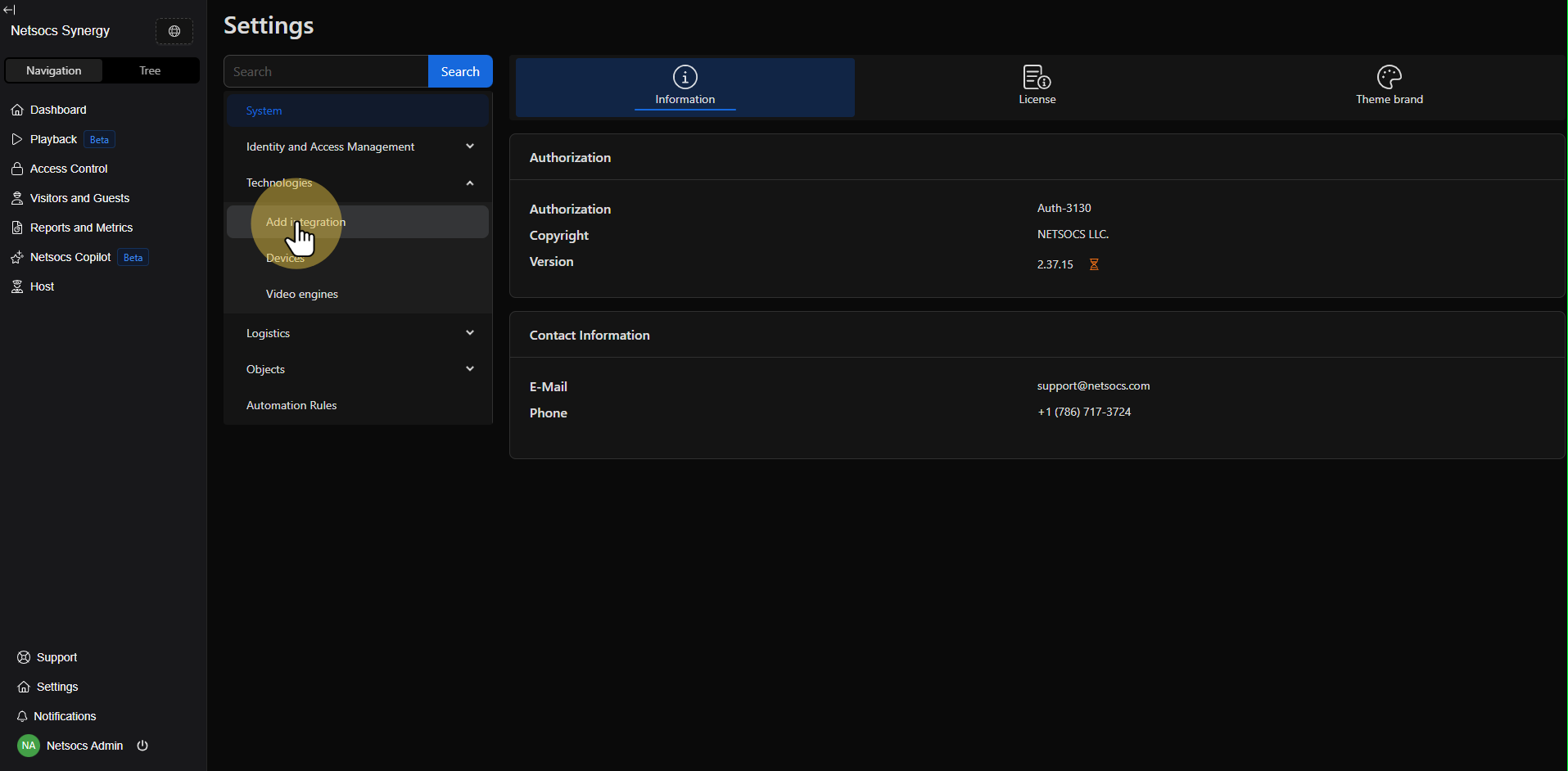Viewport: 1568px width, 771px height.
Task: Select the Information tab
Action: pyautogui.click(x=685, y=87)
